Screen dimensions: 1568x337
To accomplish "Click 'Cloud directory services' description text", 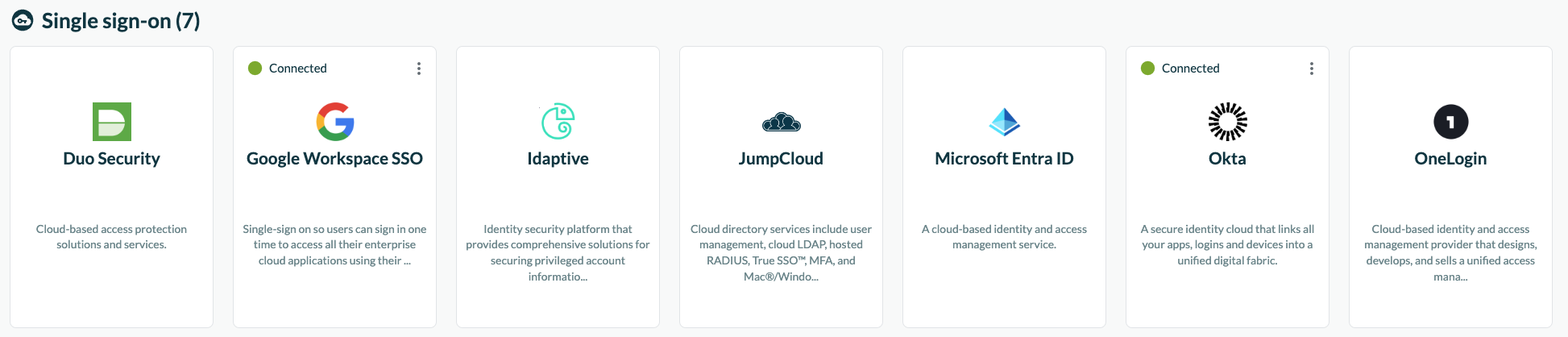I will coord(782,252).
